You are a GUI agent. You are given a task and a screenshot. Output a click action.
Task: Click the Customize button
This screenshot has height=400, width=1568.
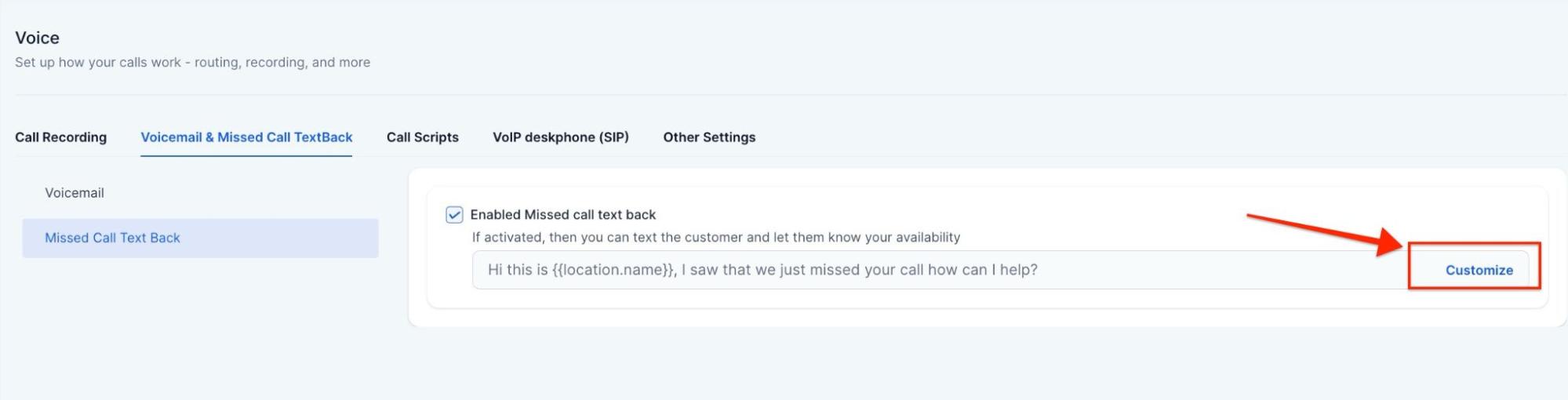click(x=1479, y=270)
